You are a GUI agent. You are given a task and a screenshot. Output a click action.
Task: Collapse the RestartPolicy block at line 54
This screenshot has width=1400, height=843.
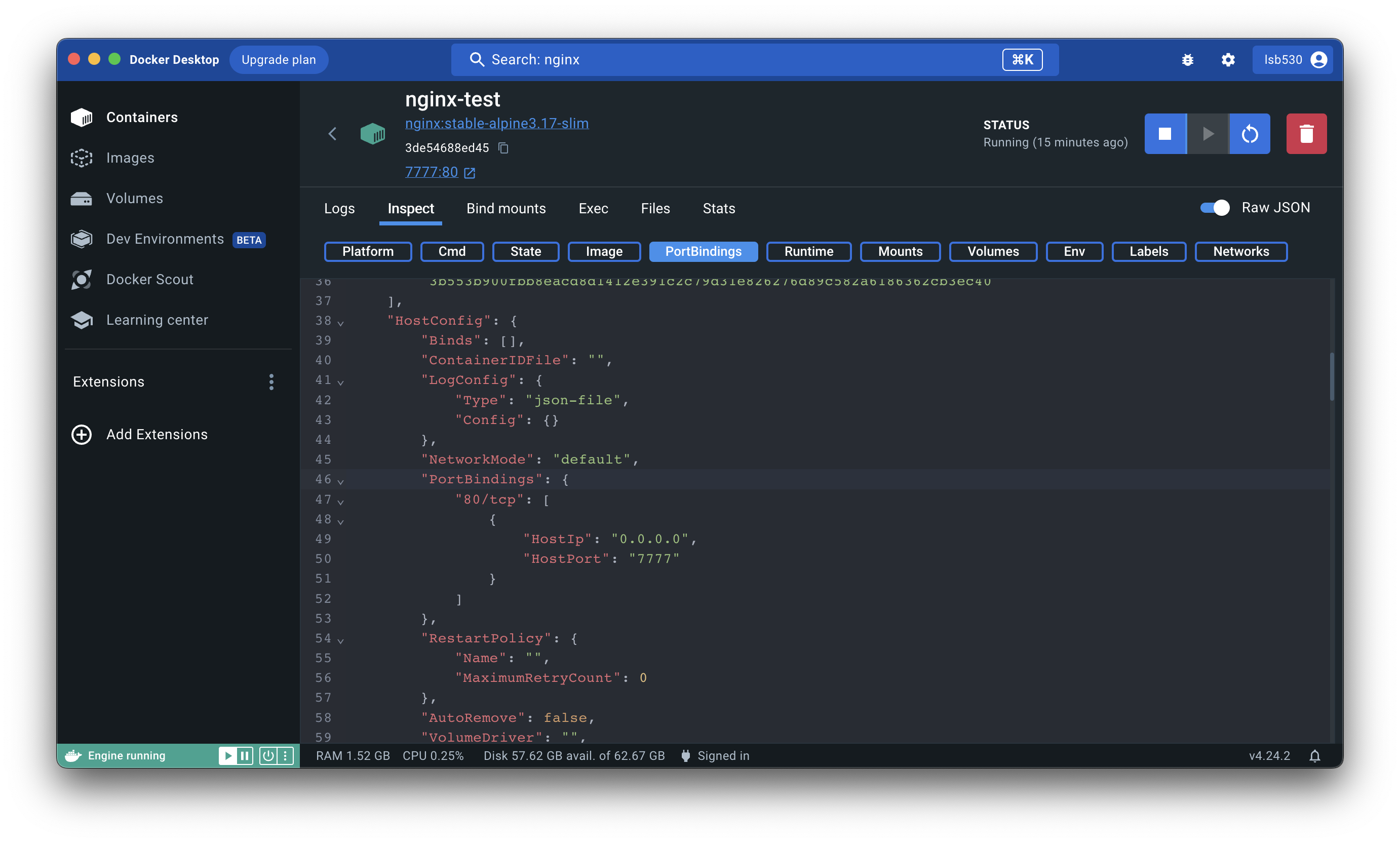[x=341, y=641]
